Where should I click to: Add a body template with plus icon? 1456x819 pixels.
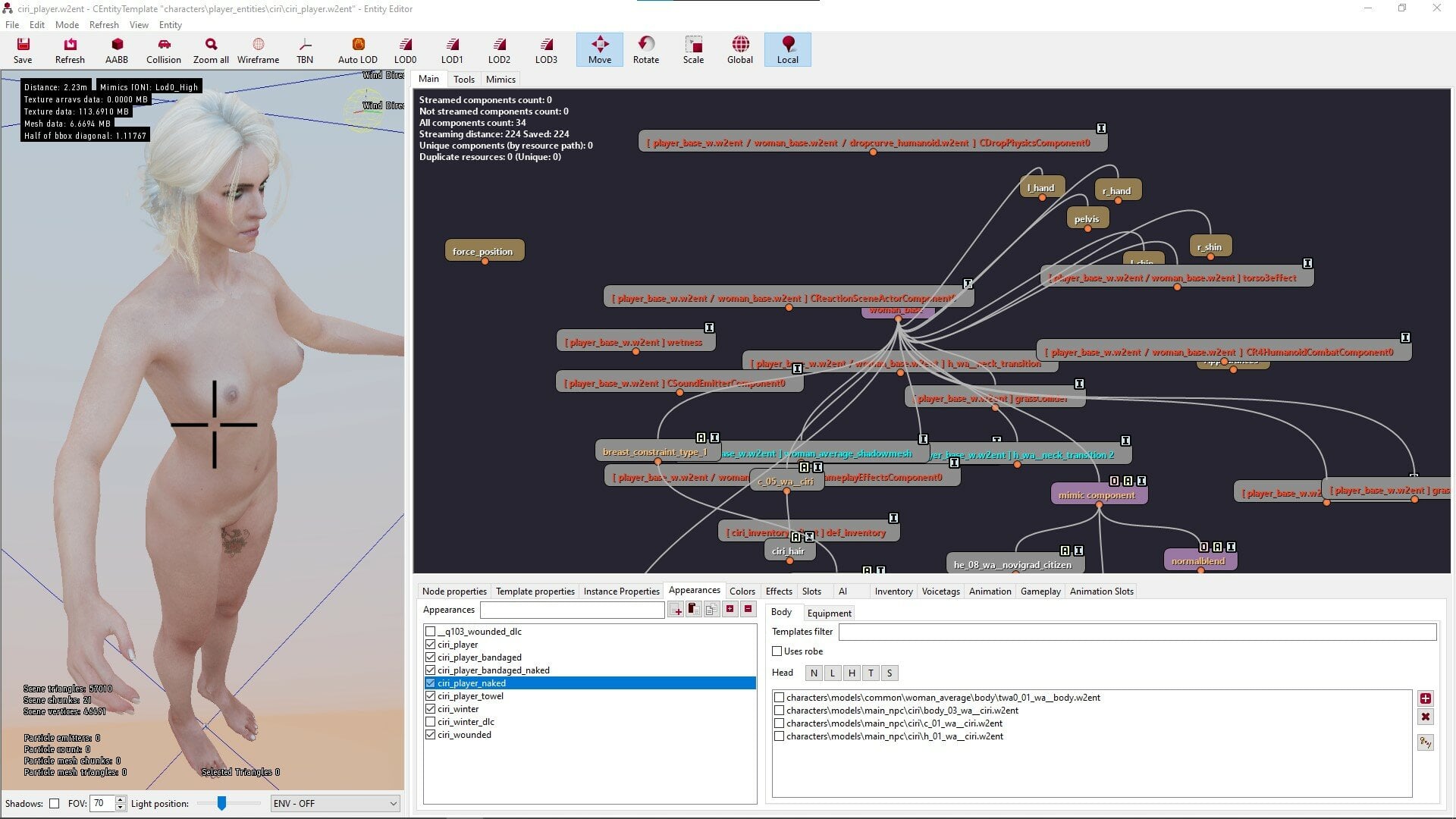(x=1426, y=698)
